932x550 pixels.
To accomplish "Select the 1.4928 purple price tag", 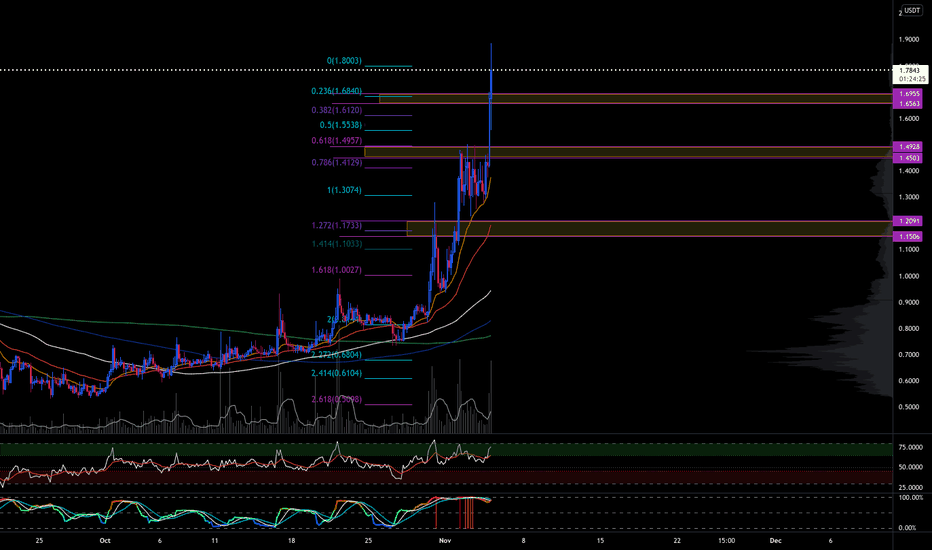I will click(x=908, y=146).
